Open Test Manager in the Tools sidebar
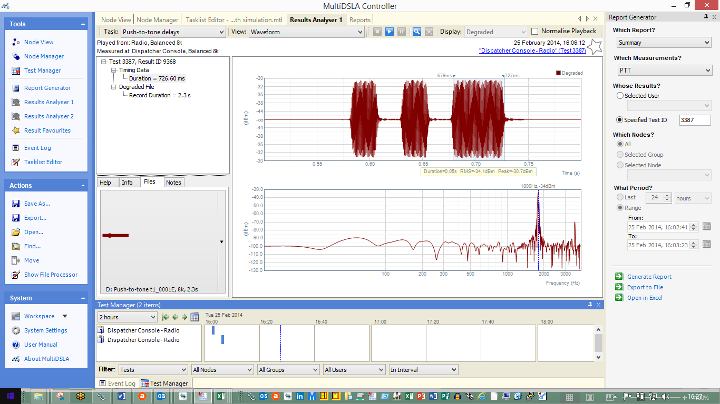The image size is (720, 404). 41,70
